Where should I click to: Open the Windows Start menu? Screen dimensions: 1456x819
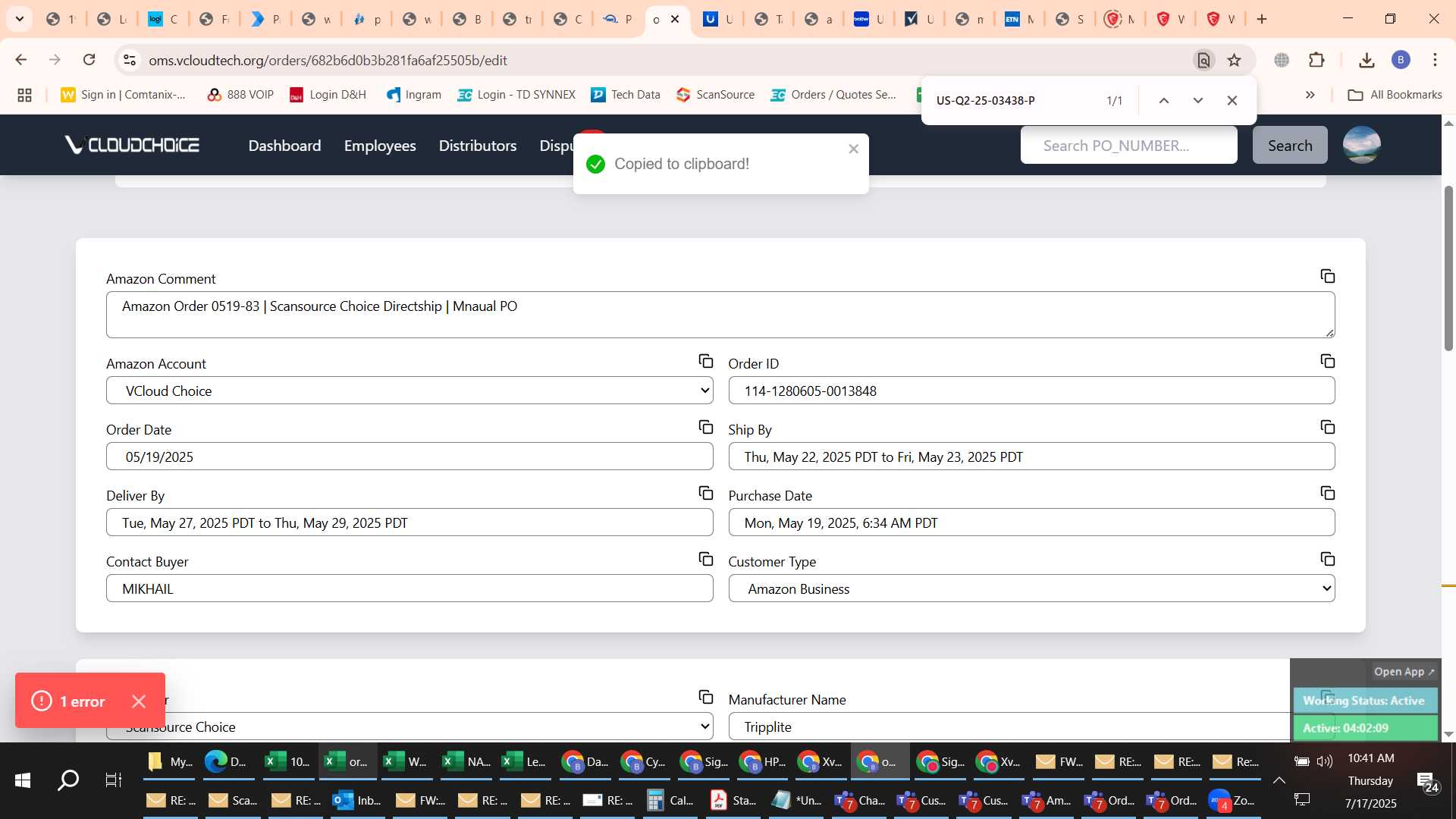(x=23, y=780)
